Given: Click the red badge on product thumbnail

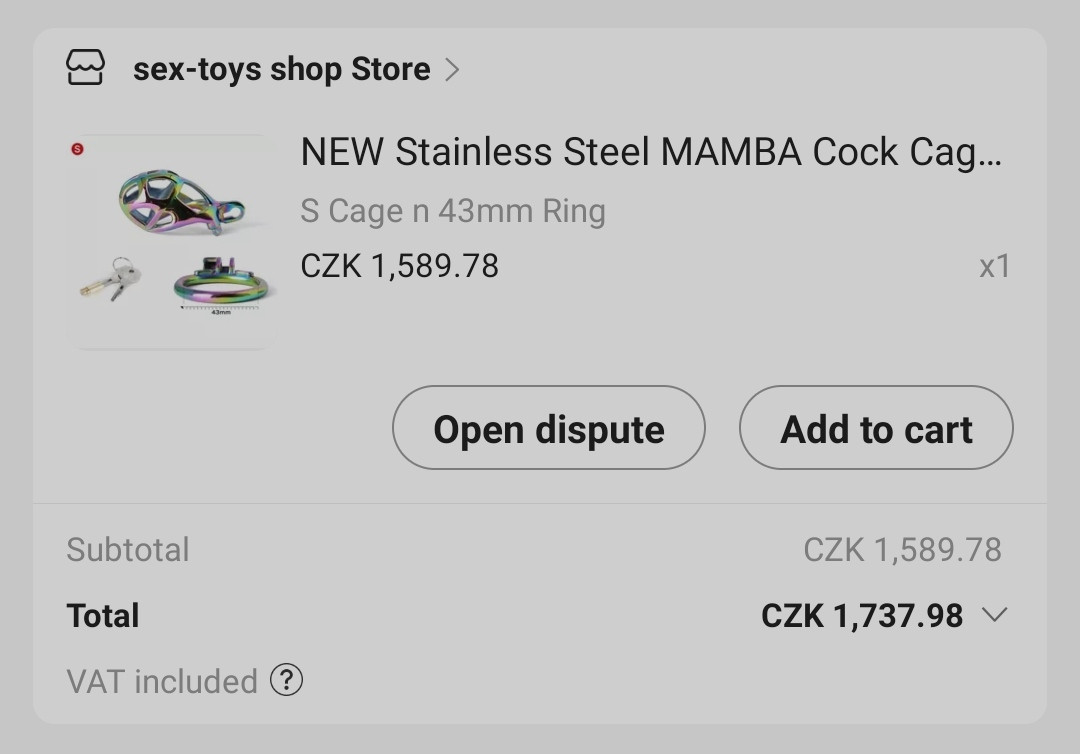Looking at the screenshot, I should [x=78, y=149].
